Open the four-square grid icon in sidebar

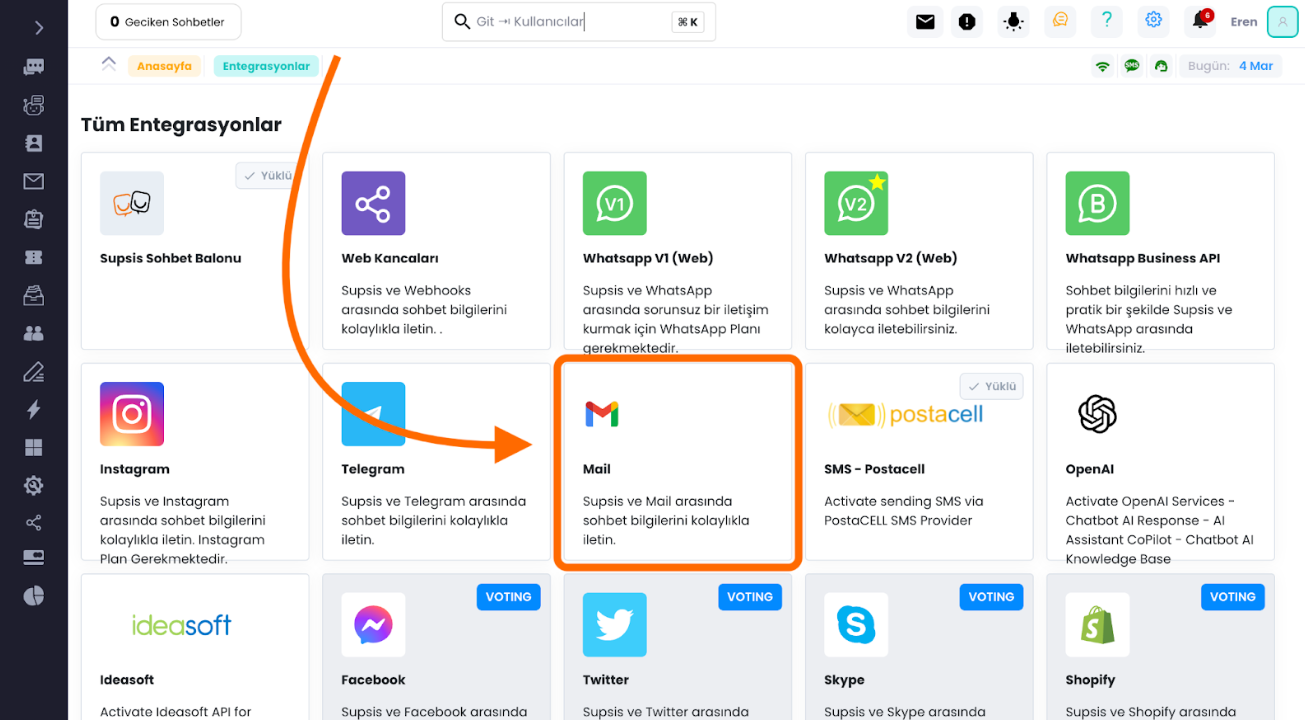[x=34, y=447]
